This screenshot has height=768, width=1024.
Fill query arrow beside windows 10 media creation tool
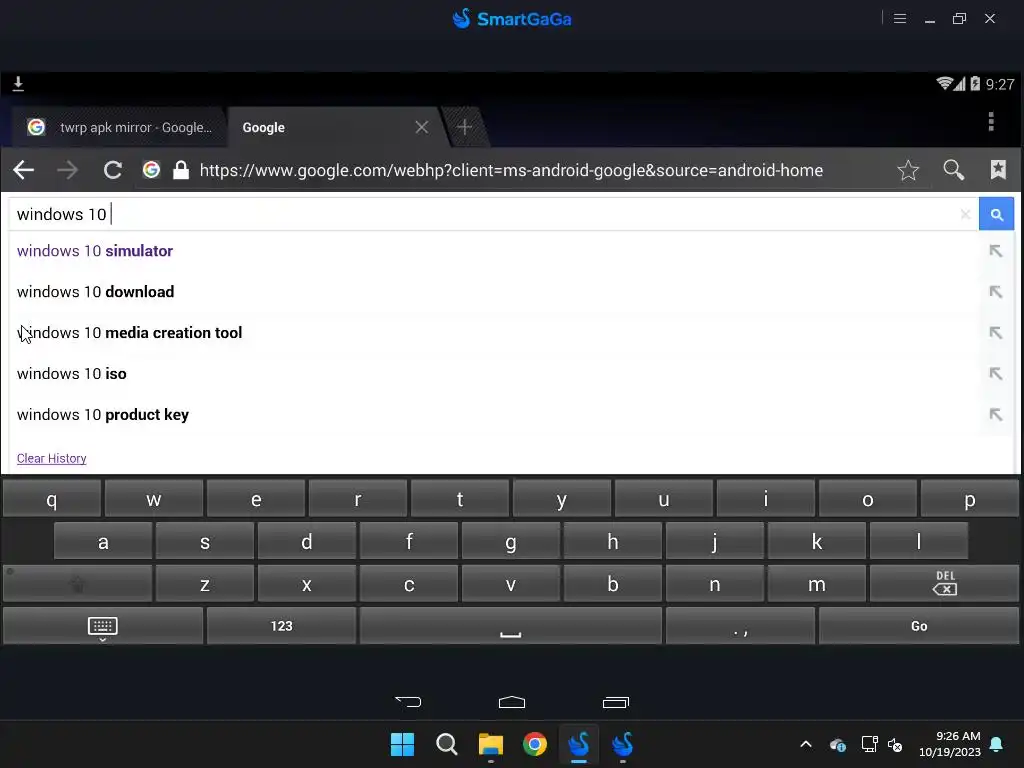pos(995,333)
